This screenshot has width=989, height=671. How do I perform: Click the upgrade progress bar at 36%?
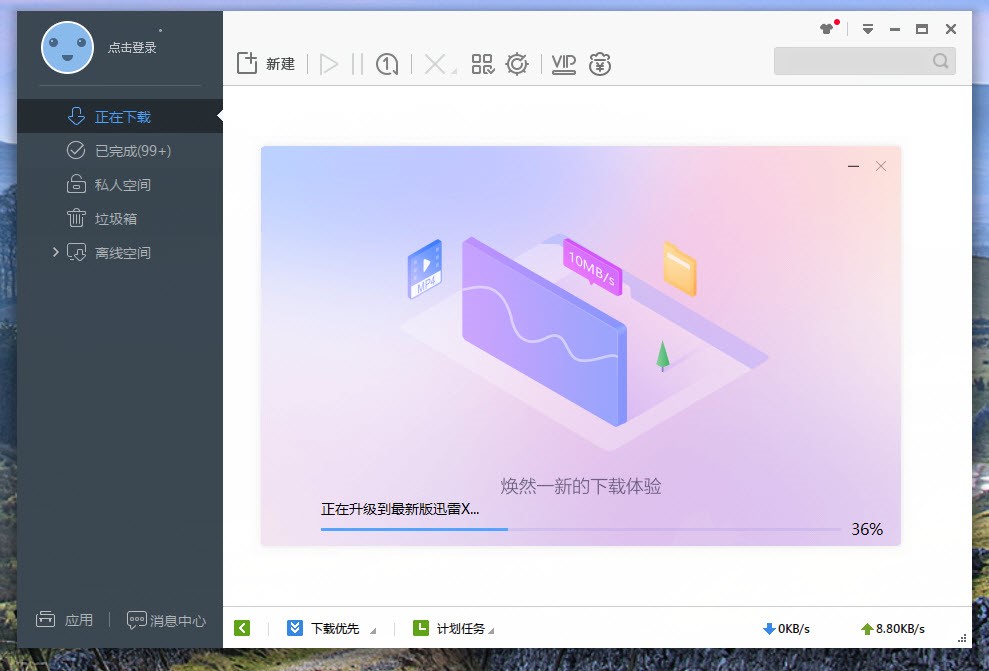point(575,529)
